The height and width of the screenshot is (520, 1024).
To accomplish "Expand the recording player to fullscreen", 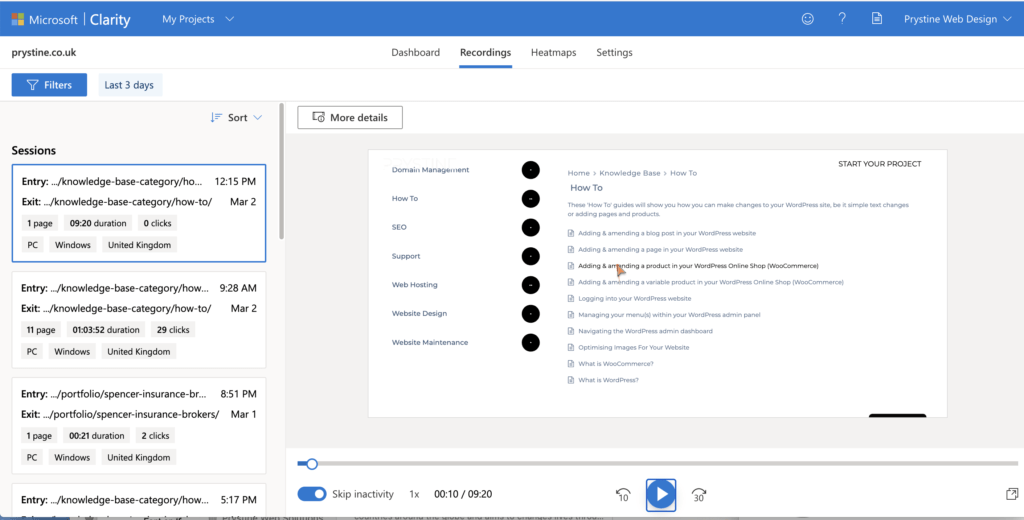I will [x=1012, y=494].
